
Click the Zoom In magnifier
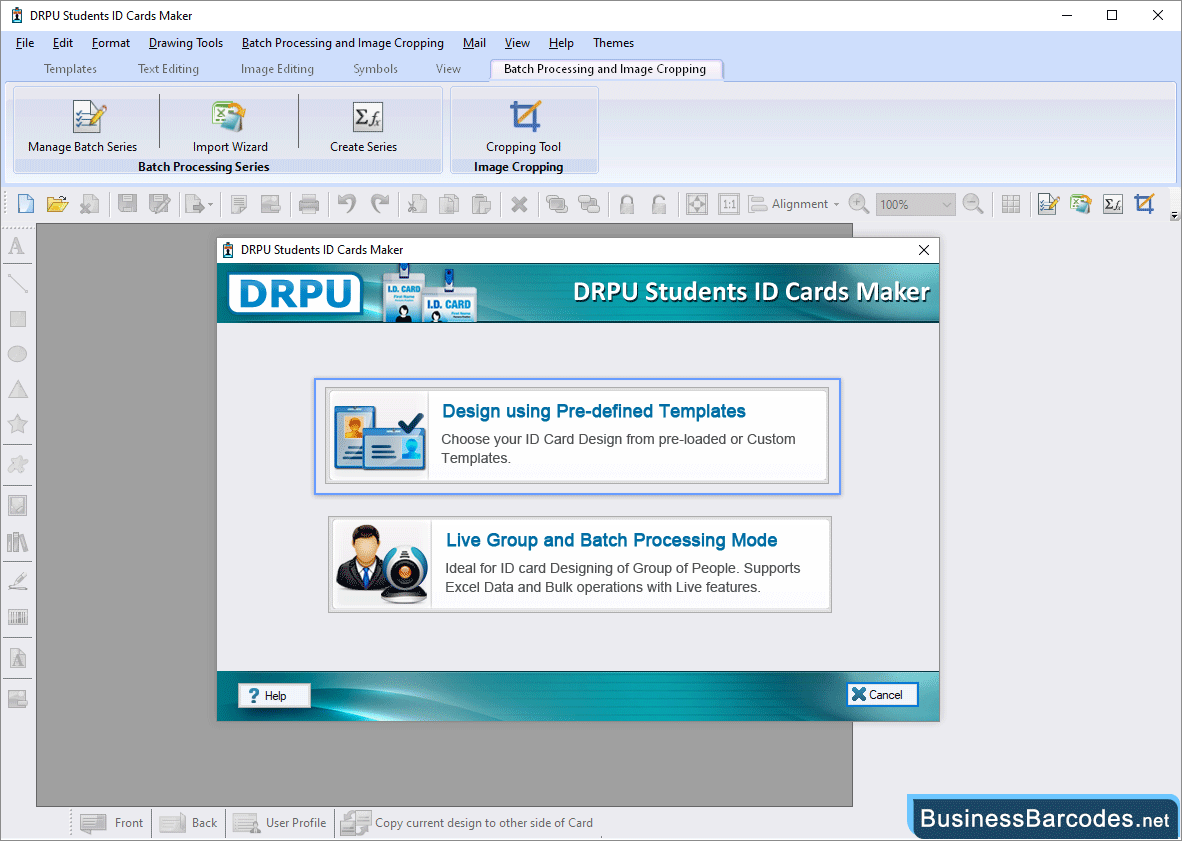coord(858,203)
